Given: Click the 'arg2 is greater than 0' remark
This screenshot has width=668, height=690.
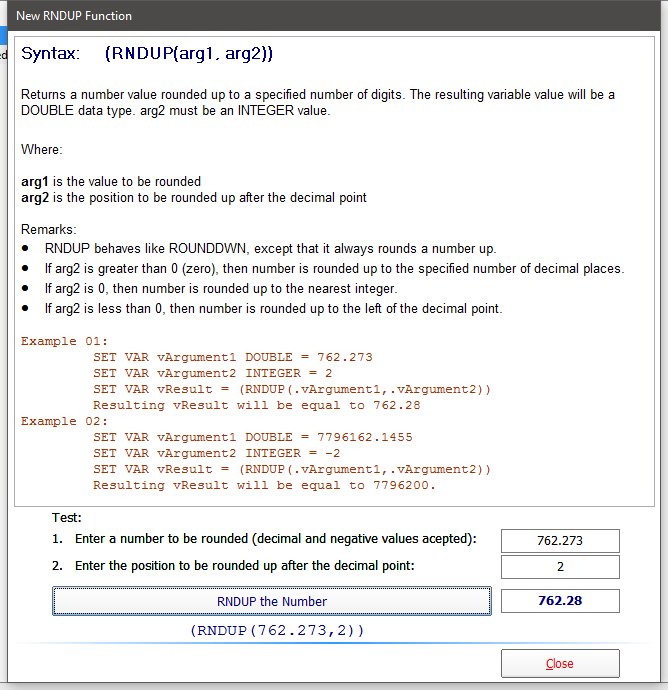Looking at the screenshot, I should pyautogui.click(x=334, y=268).
